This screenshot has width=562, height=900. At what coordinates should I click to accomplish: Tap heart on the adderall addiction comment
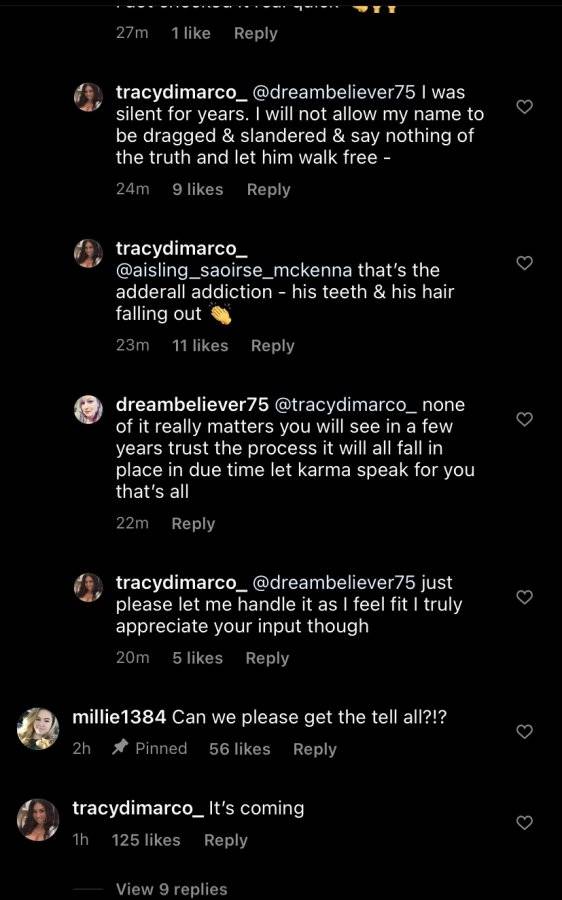point(525,263)
